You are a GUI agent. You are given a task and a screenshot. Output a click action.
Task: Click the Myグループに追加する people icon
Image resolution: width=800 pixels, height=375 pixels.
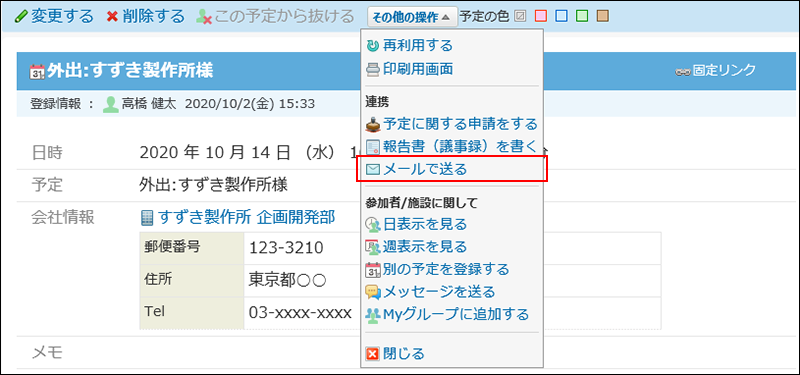(373, 315)
